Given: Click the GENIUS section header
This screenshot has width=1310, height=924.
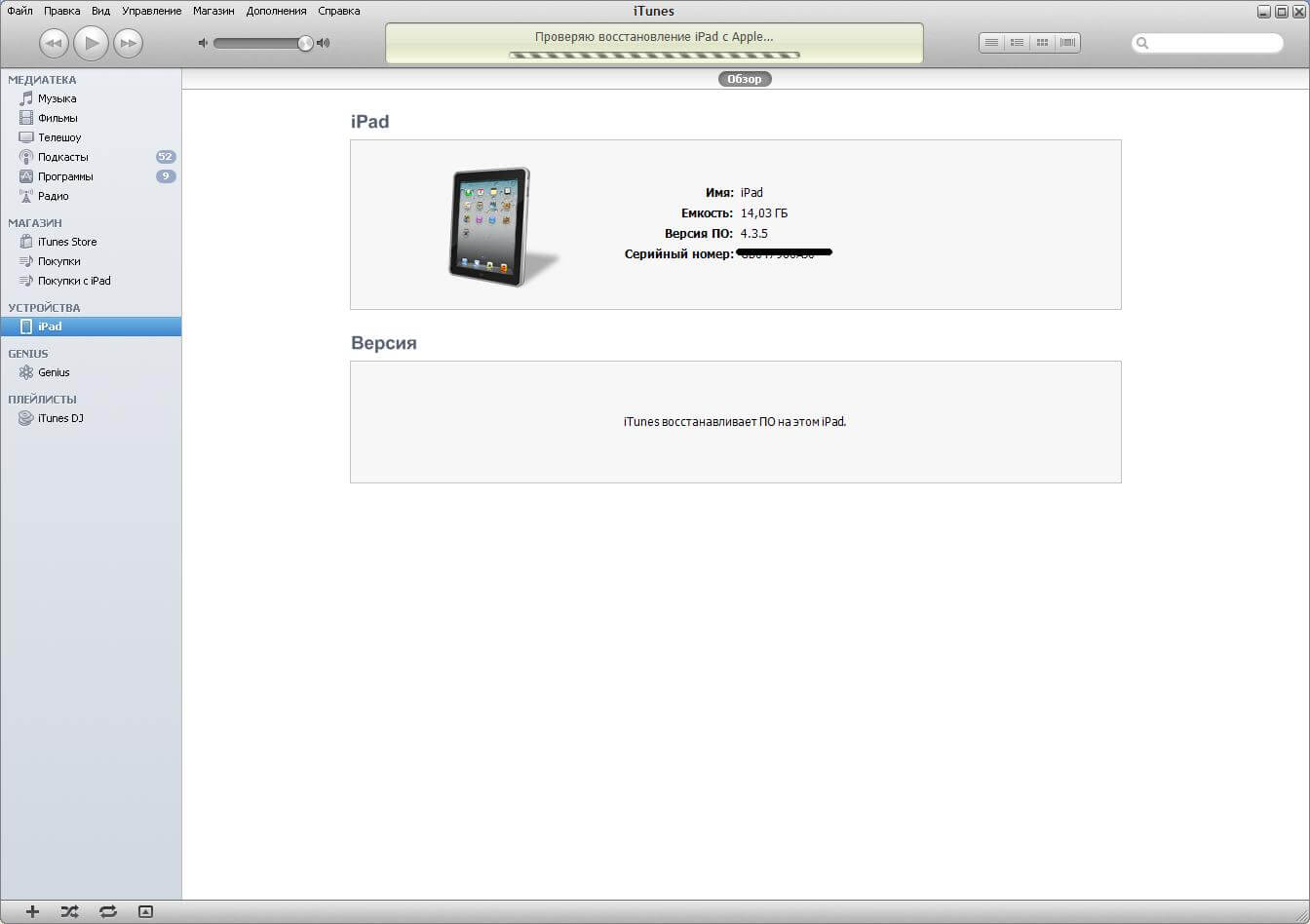Looking at the screenshot, I should [28, 354].
